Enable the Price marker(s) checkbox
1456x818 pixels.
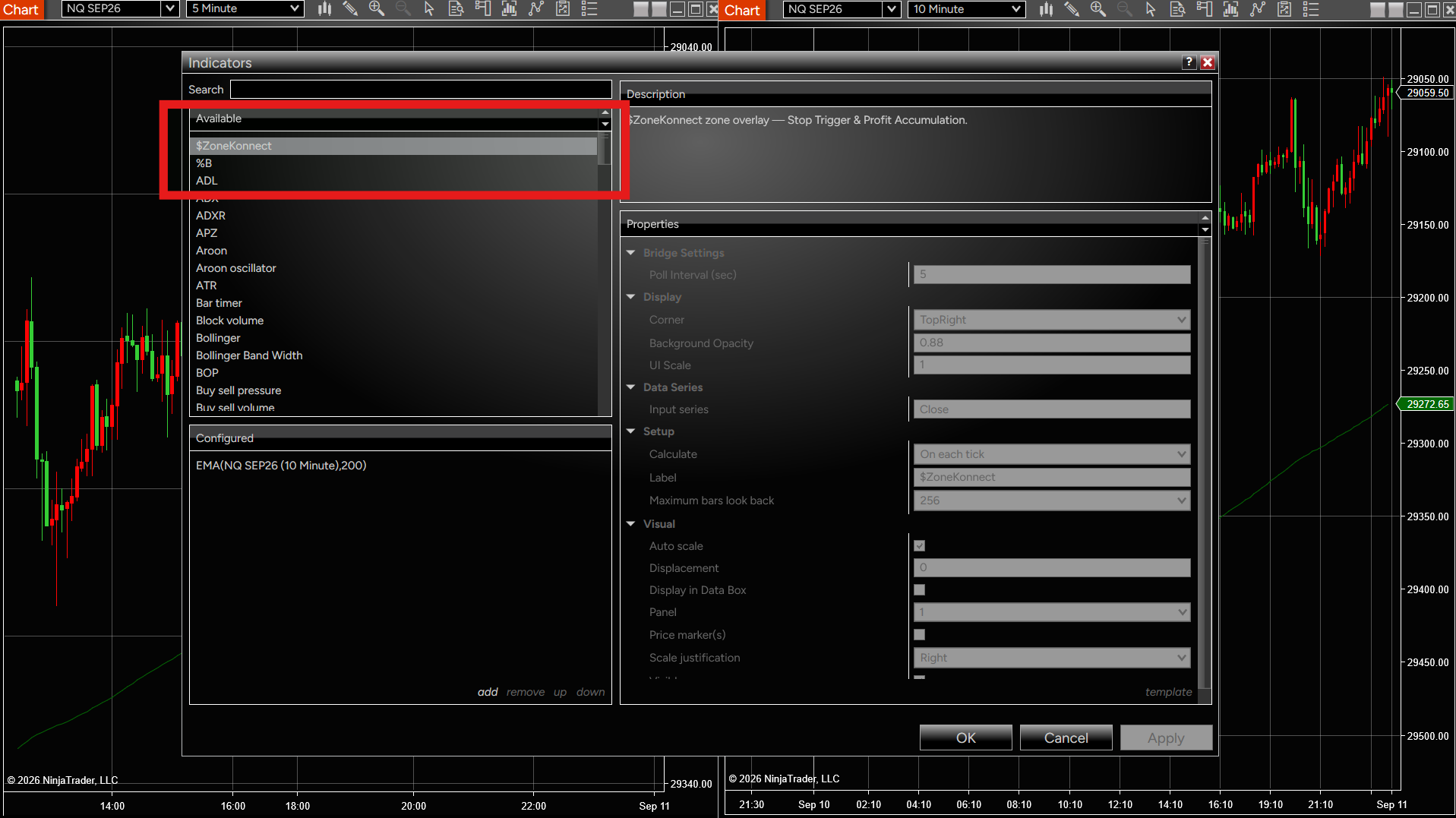click(920, 635)
